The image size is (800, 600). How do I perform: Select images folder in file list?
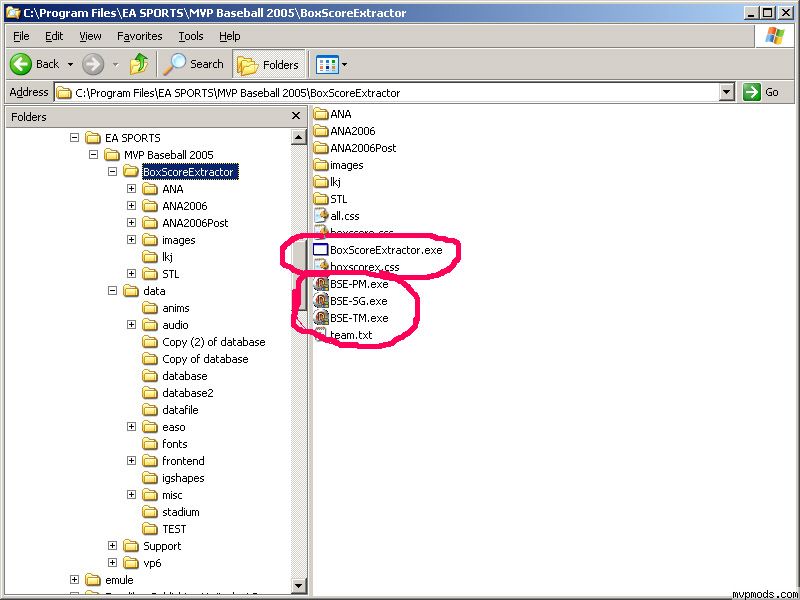pyautogui.click(x=338, y=165)
